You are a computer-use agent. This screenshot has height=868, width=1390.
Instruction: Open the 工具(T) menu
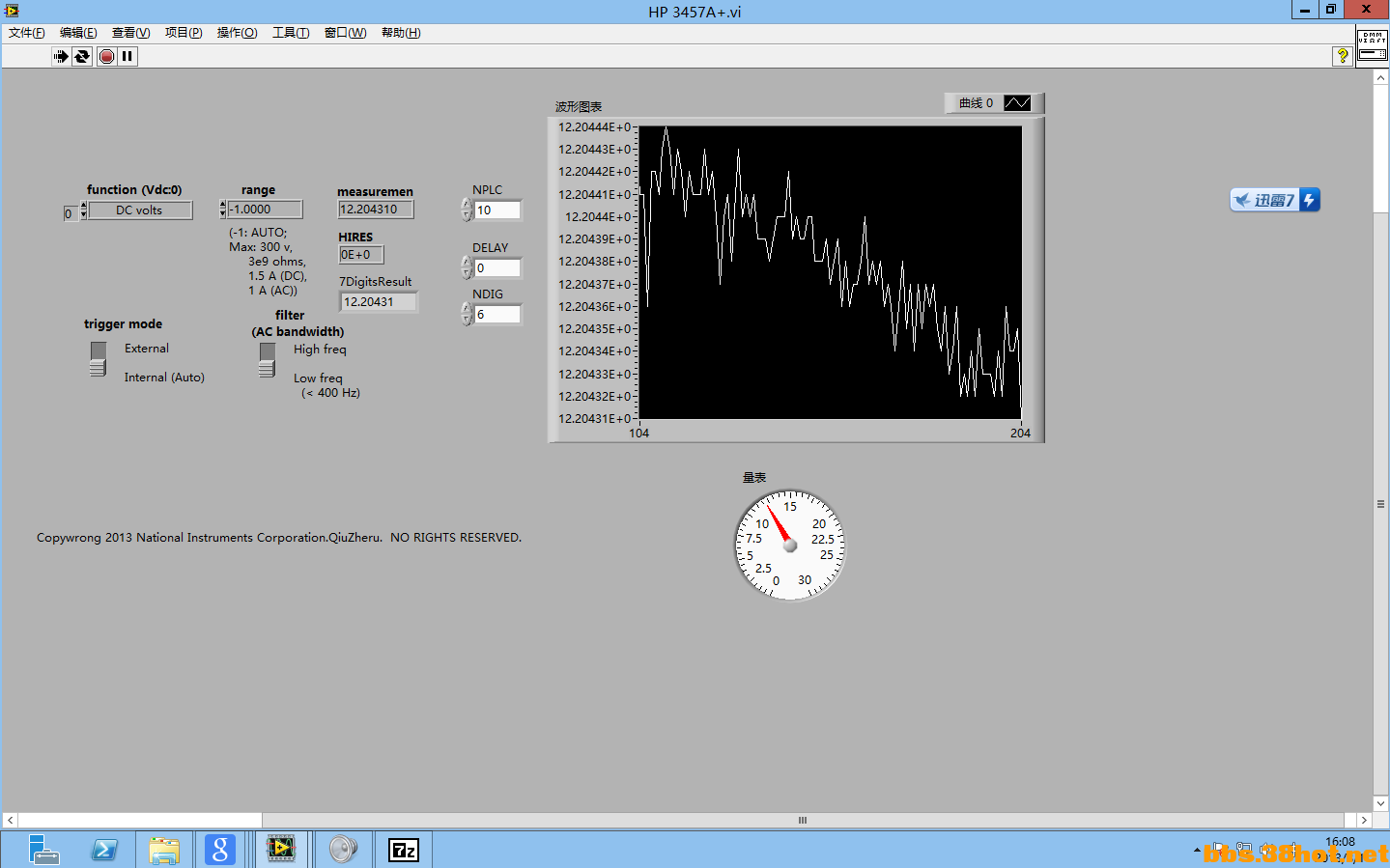point(291,33)
